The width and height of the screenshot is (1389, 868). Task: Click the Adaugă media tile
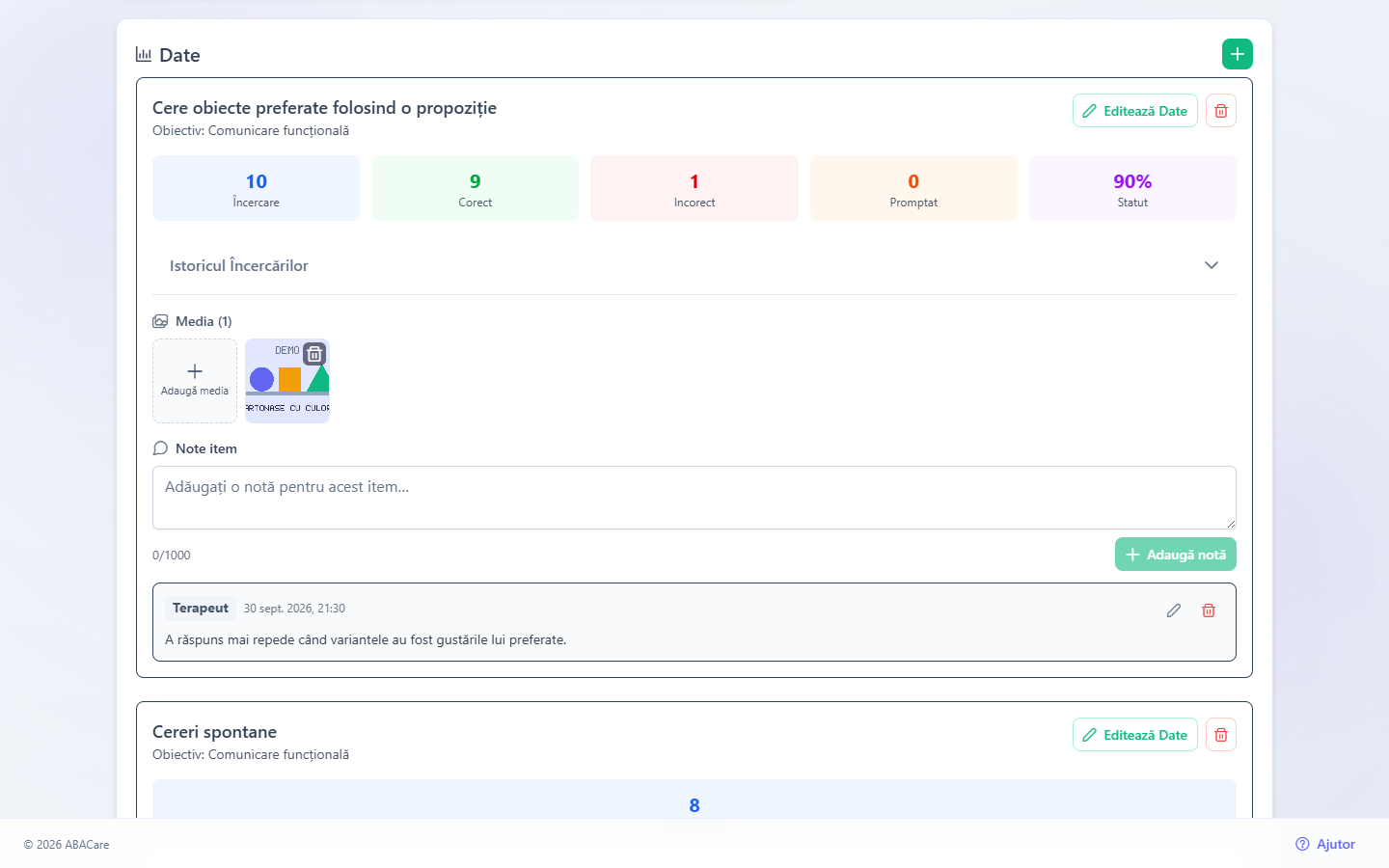tap(195, 381)
